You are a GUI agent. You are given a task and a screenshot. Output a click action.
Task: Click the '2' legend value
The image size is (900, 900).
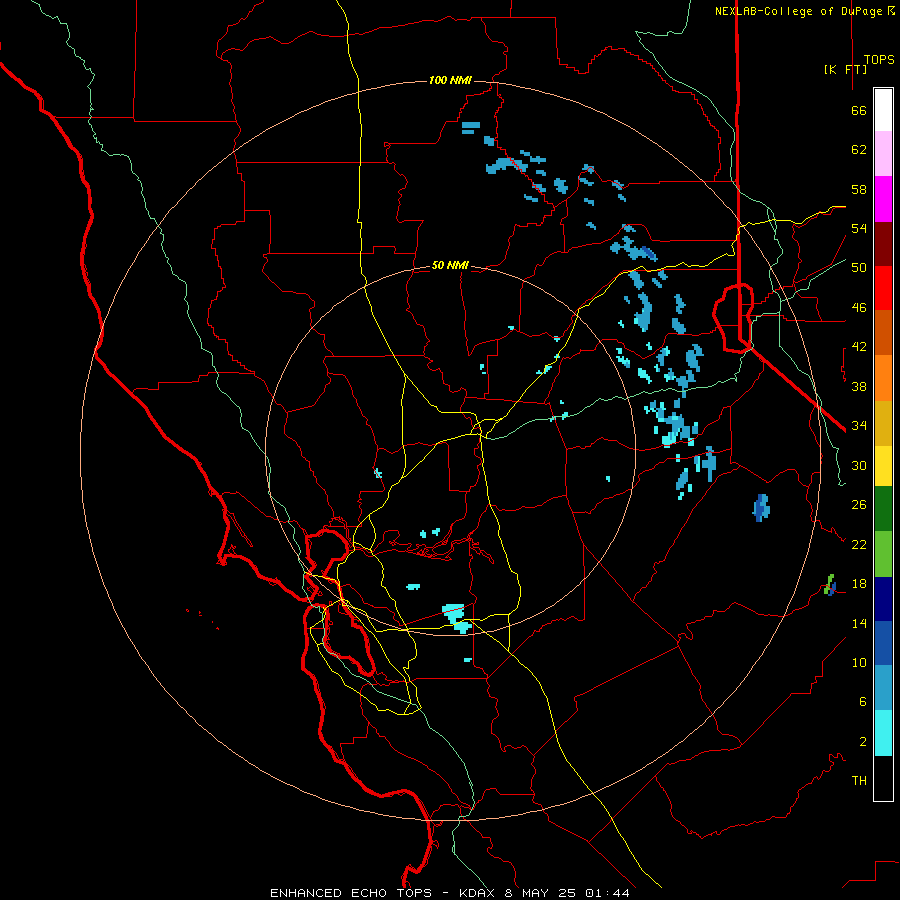click(863, 742)
